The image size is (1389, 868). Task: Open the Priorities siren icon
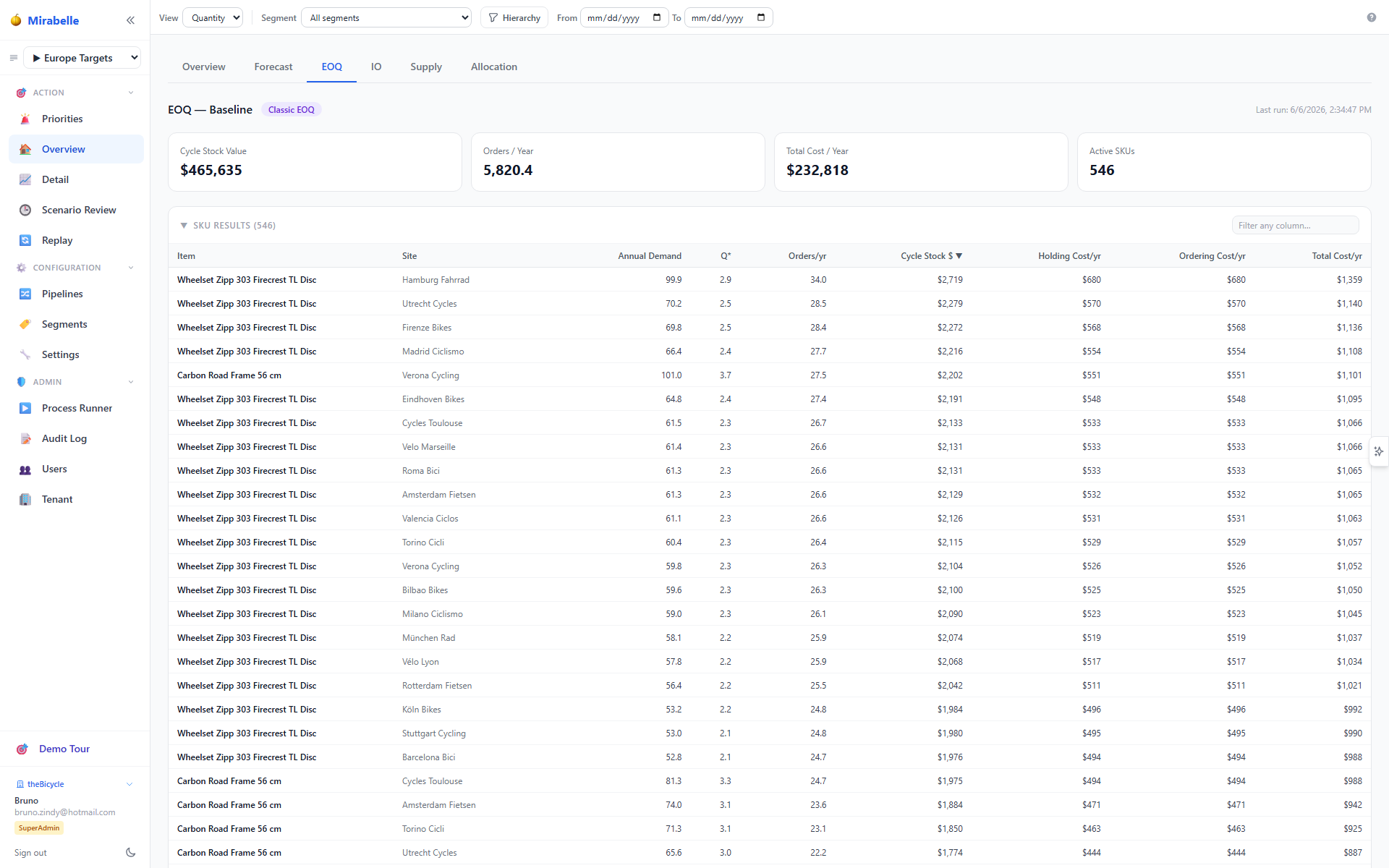coord(25,119)
